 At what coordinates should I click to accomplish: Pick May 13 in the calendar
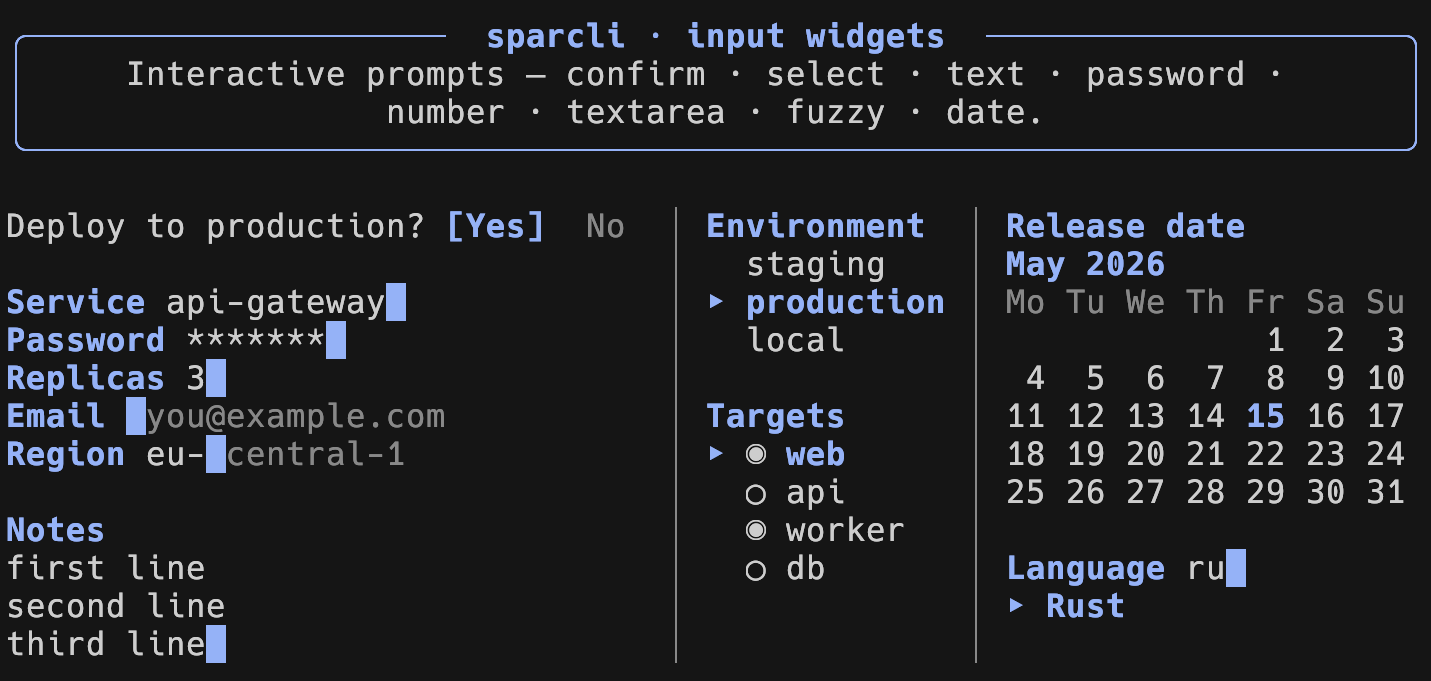(1146, 417)
